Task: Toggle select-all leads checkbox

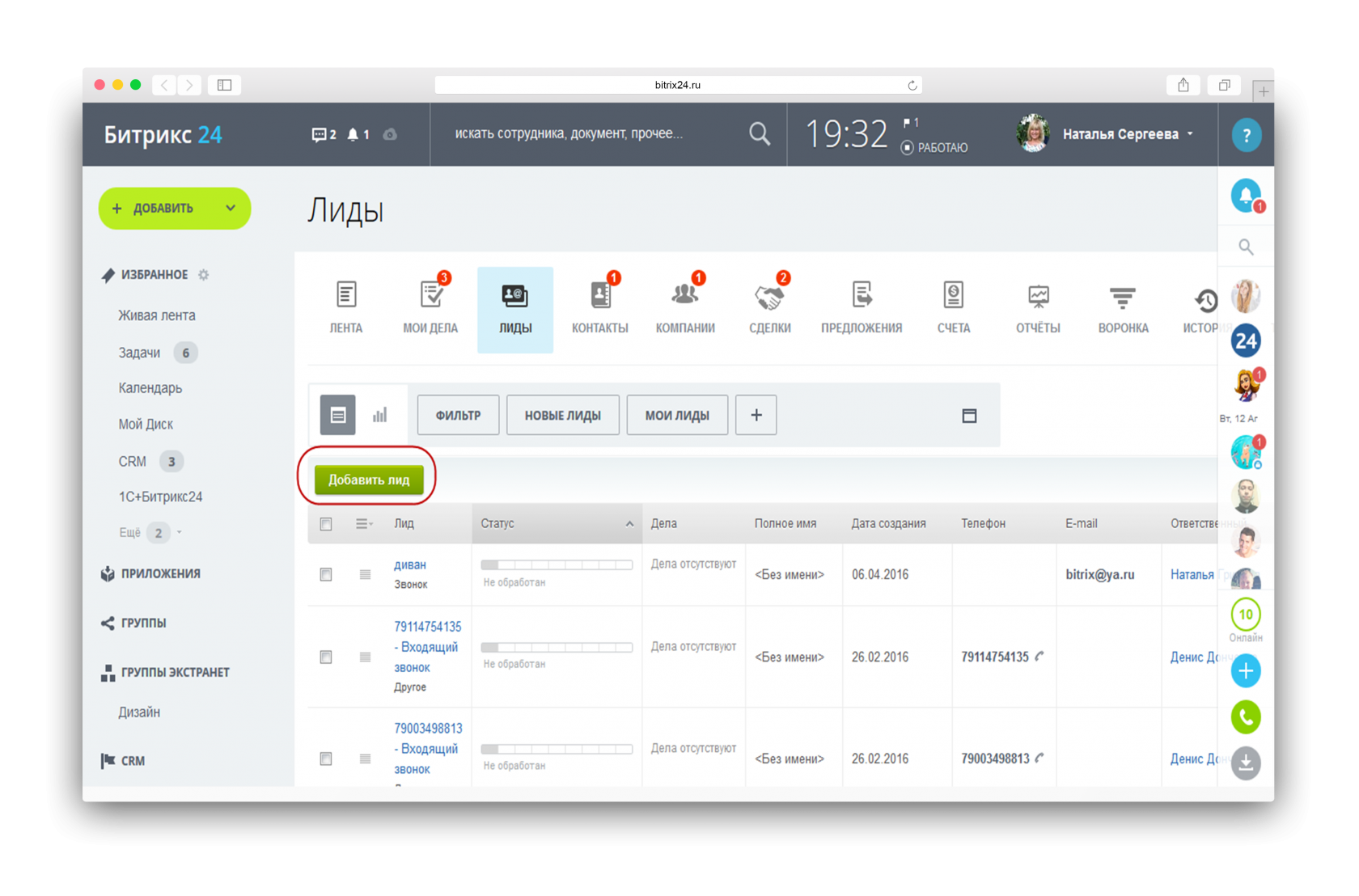Action: tap(326, 524)
